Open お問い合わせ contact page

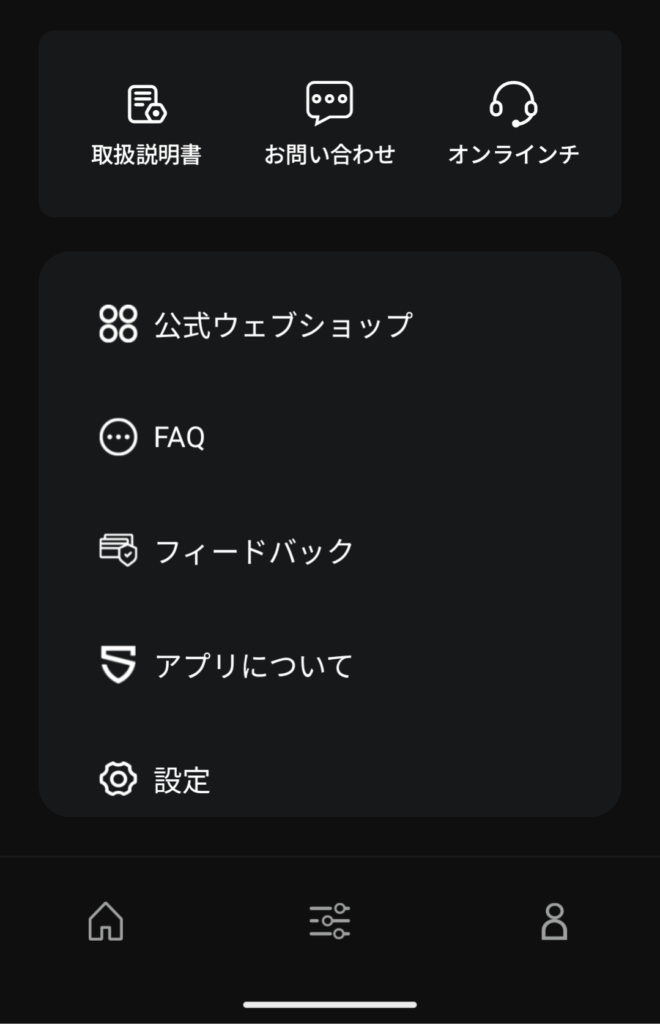[329, 155]
